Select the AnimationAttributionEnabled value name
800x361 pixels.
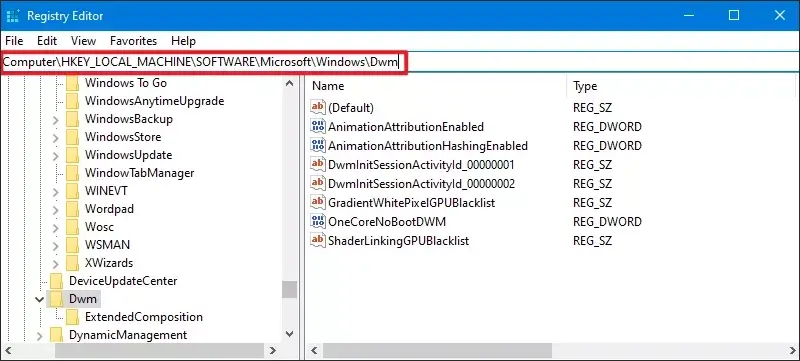point(406,126)
